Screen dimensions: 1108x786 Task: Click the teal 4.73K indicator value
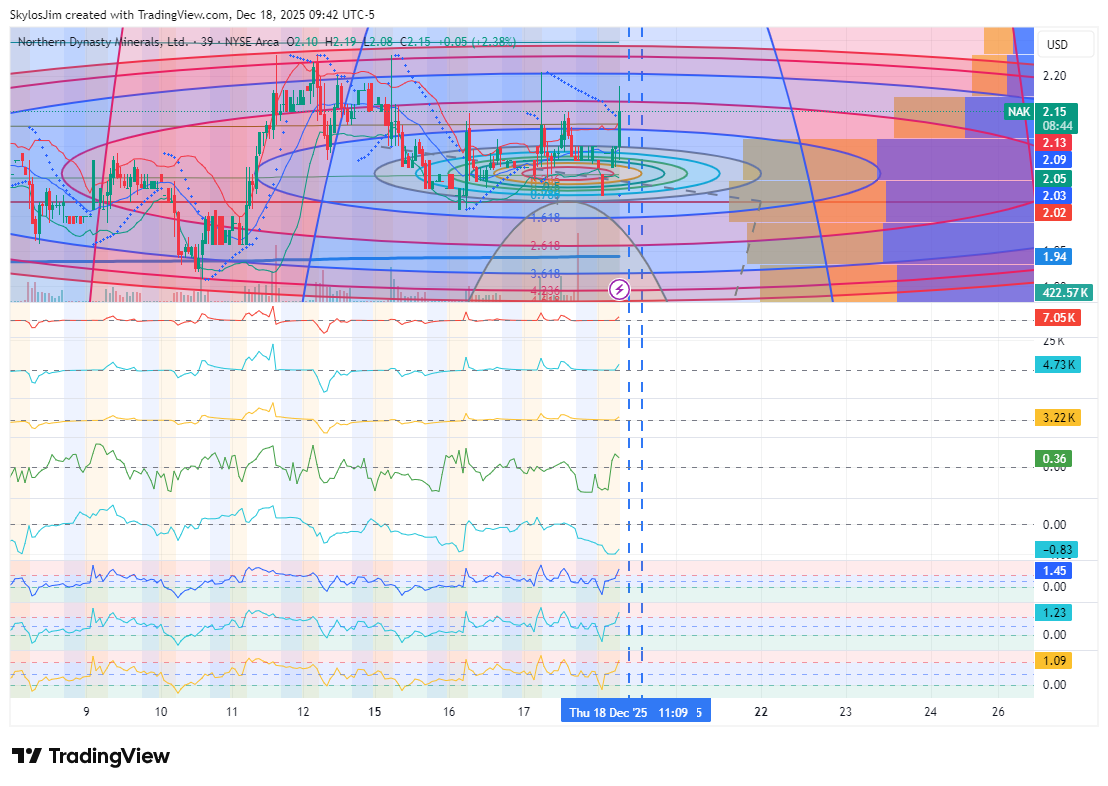click(x=1058, y=365)
